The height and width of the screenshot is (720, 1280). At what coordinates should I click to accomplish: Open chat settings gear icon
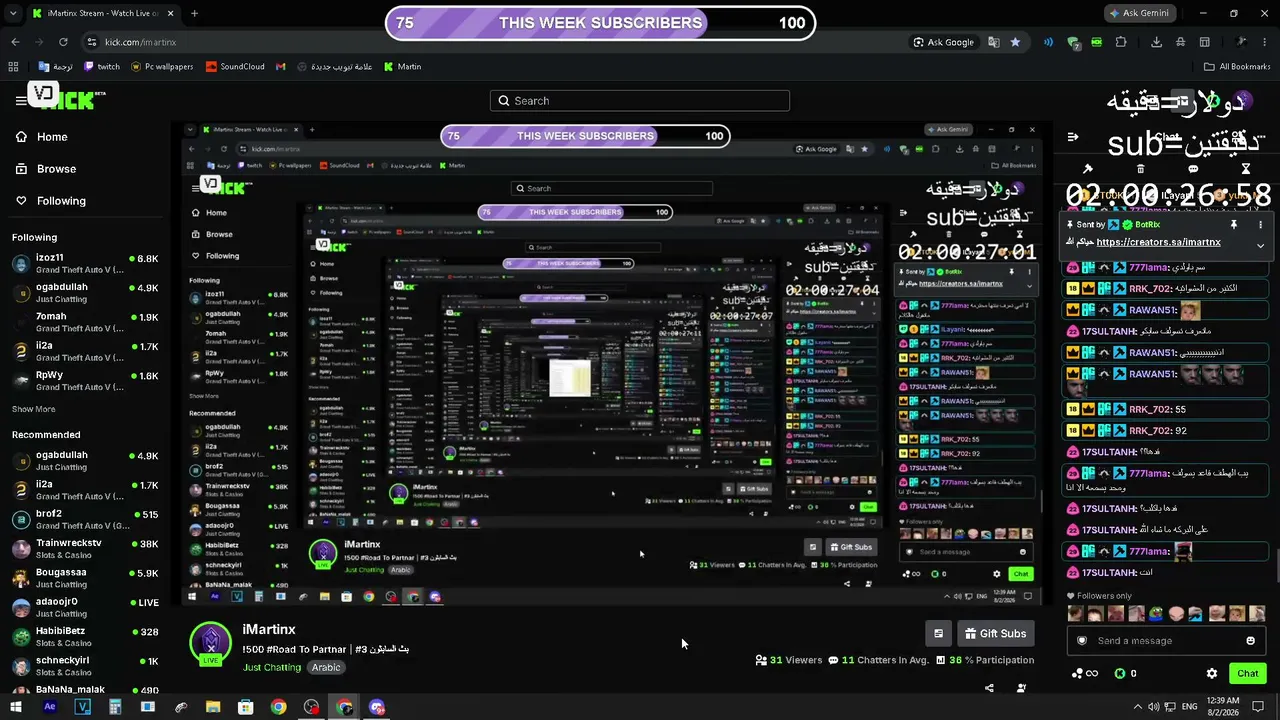click(x=1212, y=673)
